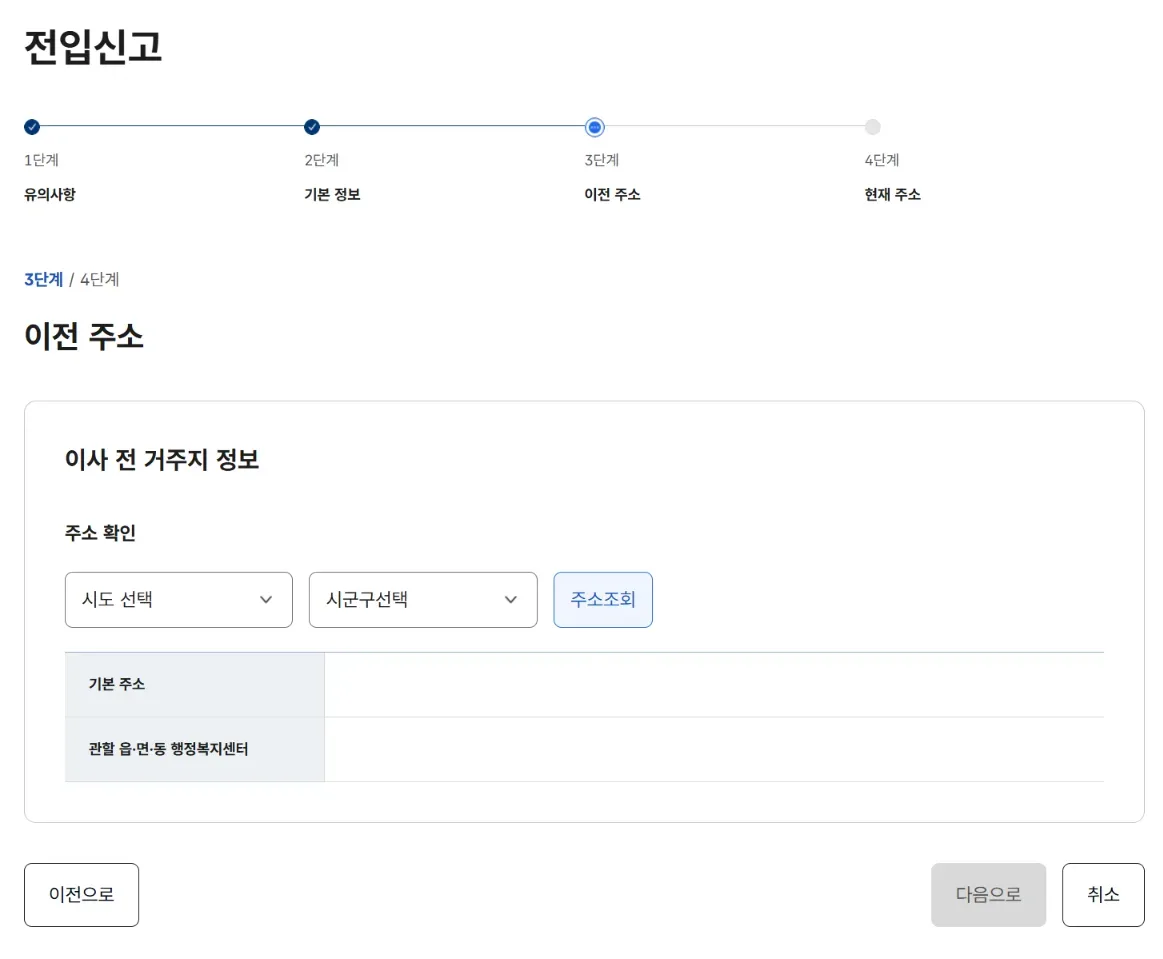Select the 기본 정보 step label
This screenshot has height=959, width=1163.
pyautogui.click(x=332, y=194)
